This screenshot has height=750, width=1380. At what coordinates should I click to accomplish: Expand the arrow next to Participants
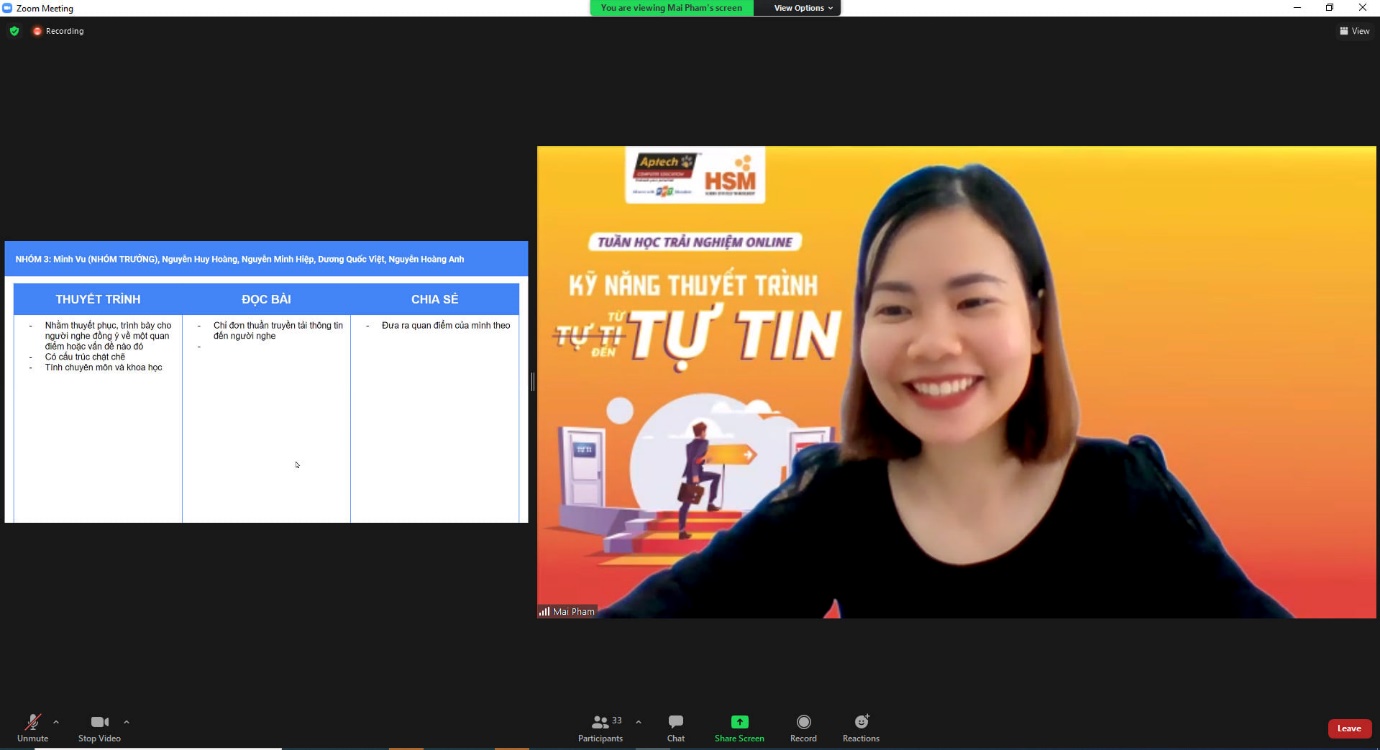(638, 722)
